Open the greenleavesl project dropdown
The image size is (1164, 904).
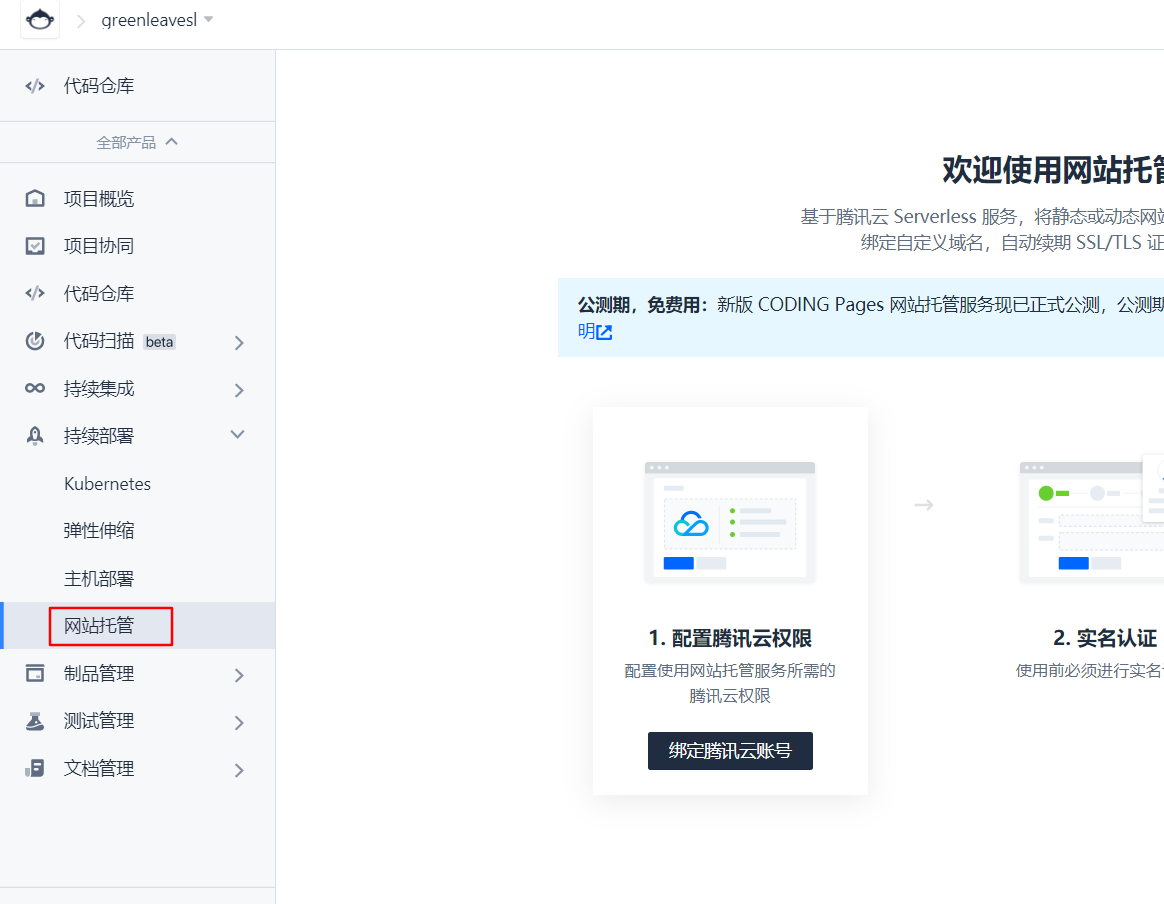click(x=157, y=20)
